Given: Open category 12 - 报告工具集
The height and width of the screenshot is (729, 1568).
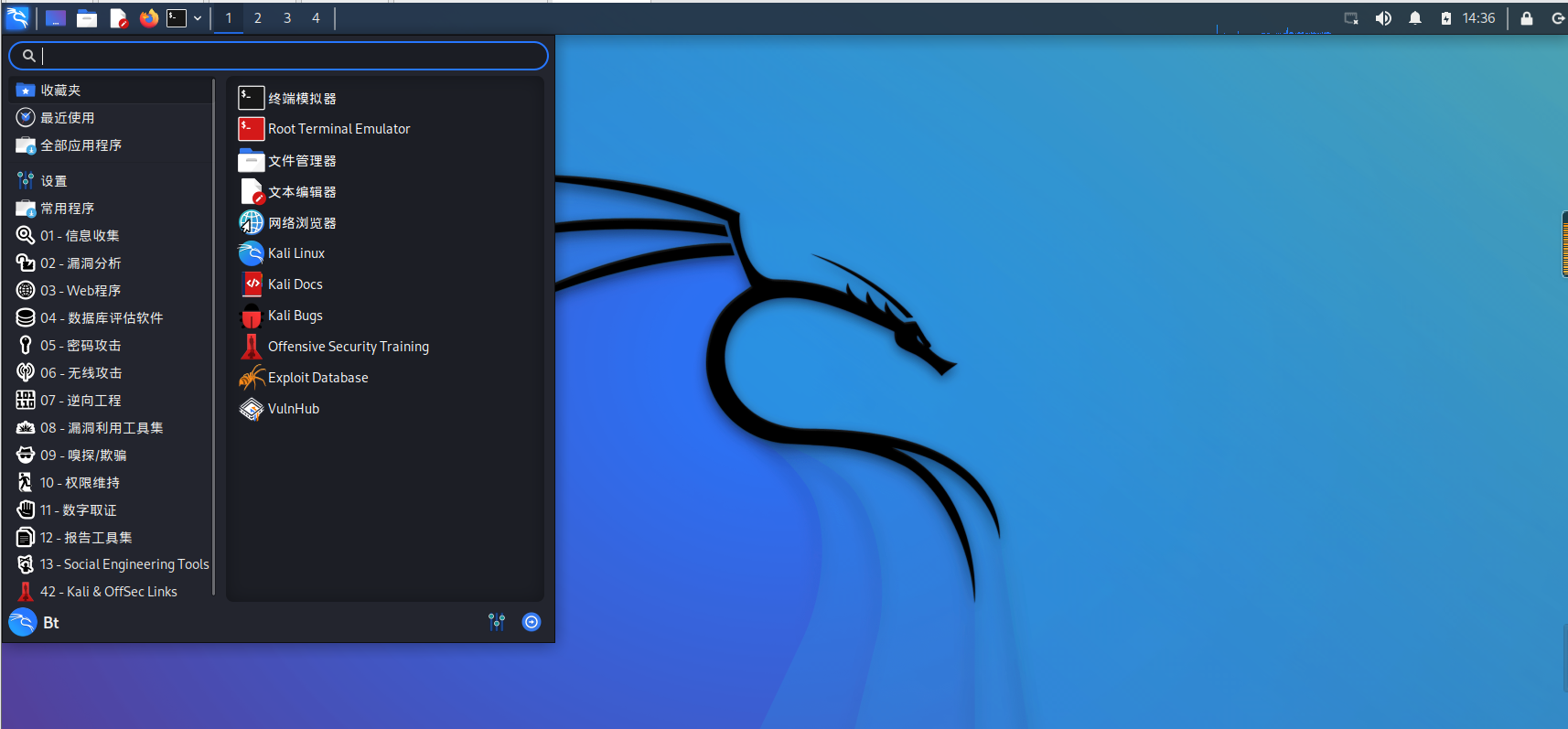Looking at the screenshot, I should 112,538.
